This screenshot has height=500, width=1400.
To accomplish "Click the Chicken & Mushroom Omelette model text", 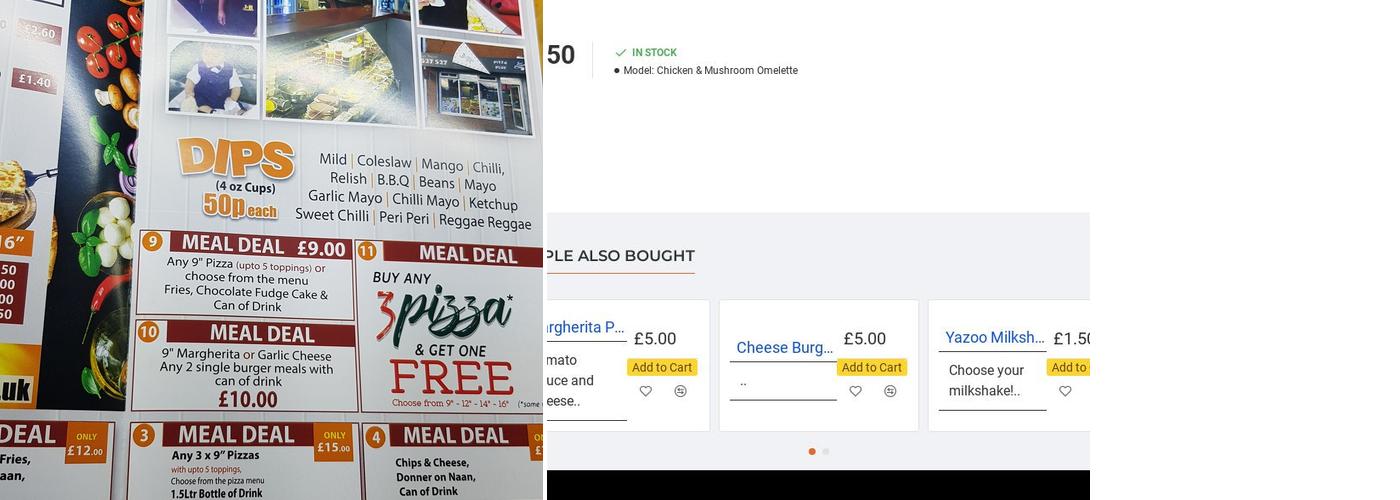I will [x=710, y=71].
